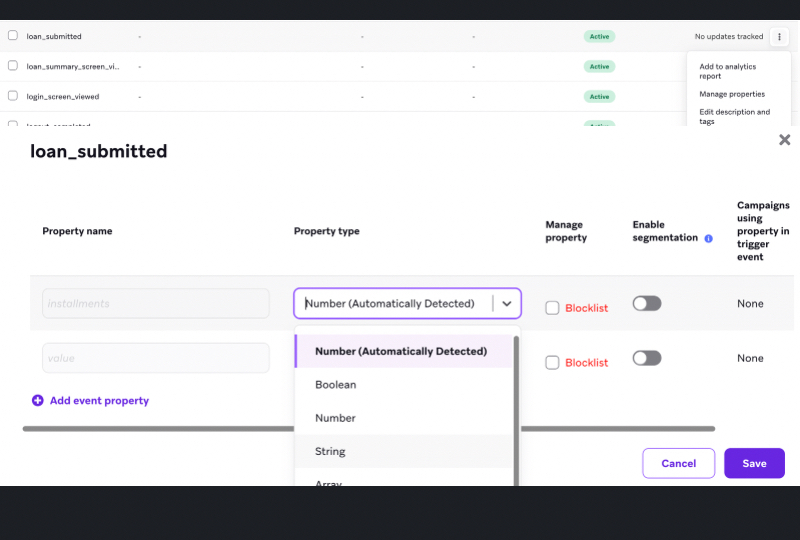Enable segmentation toggle for installments

click(x=647, y=303)
